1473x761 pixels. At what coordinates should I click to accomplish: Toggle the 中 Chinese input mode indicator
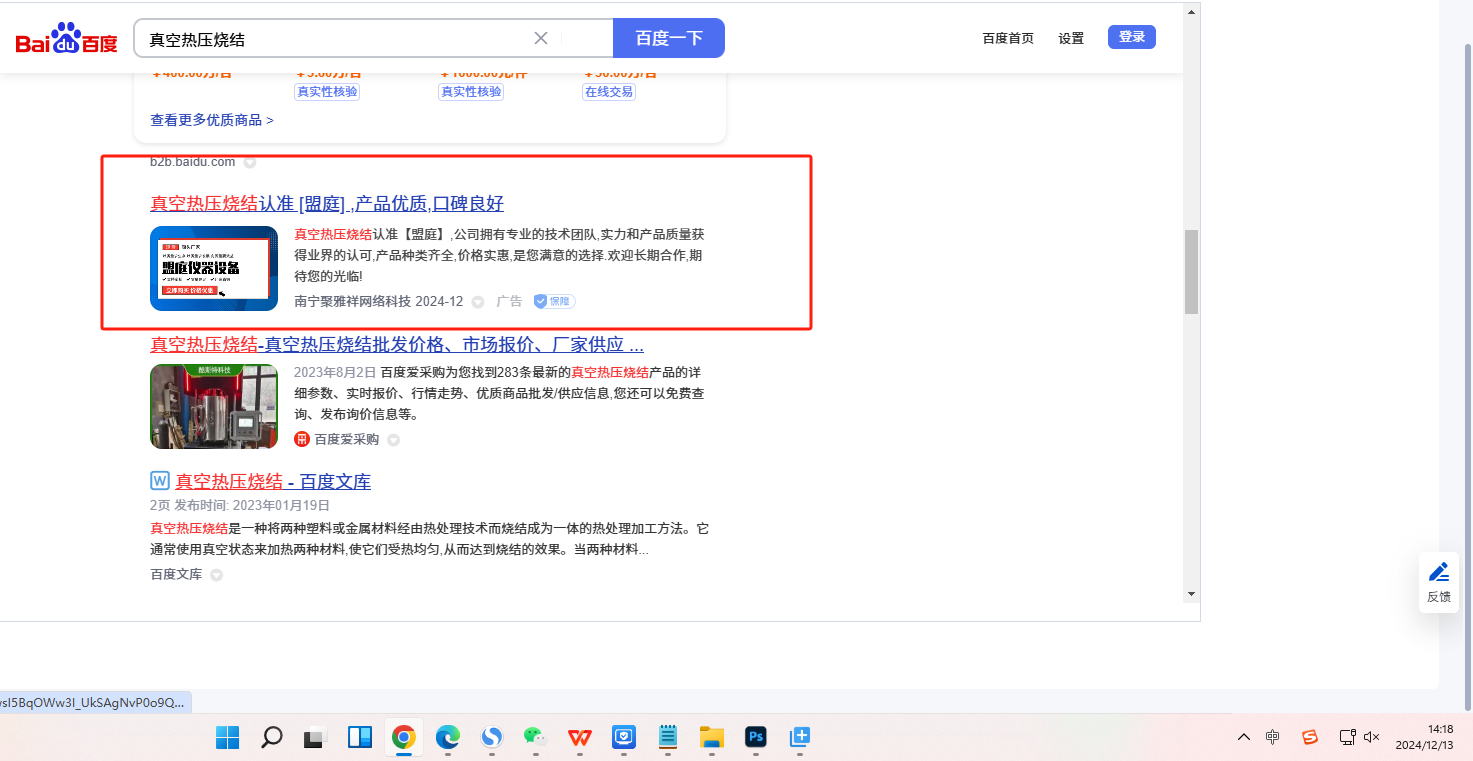(x=1272, y=738)
